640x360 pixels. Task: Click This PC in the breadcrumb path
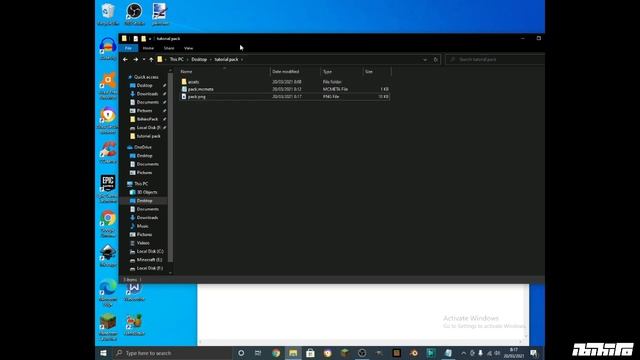click(x=177, y=60)
